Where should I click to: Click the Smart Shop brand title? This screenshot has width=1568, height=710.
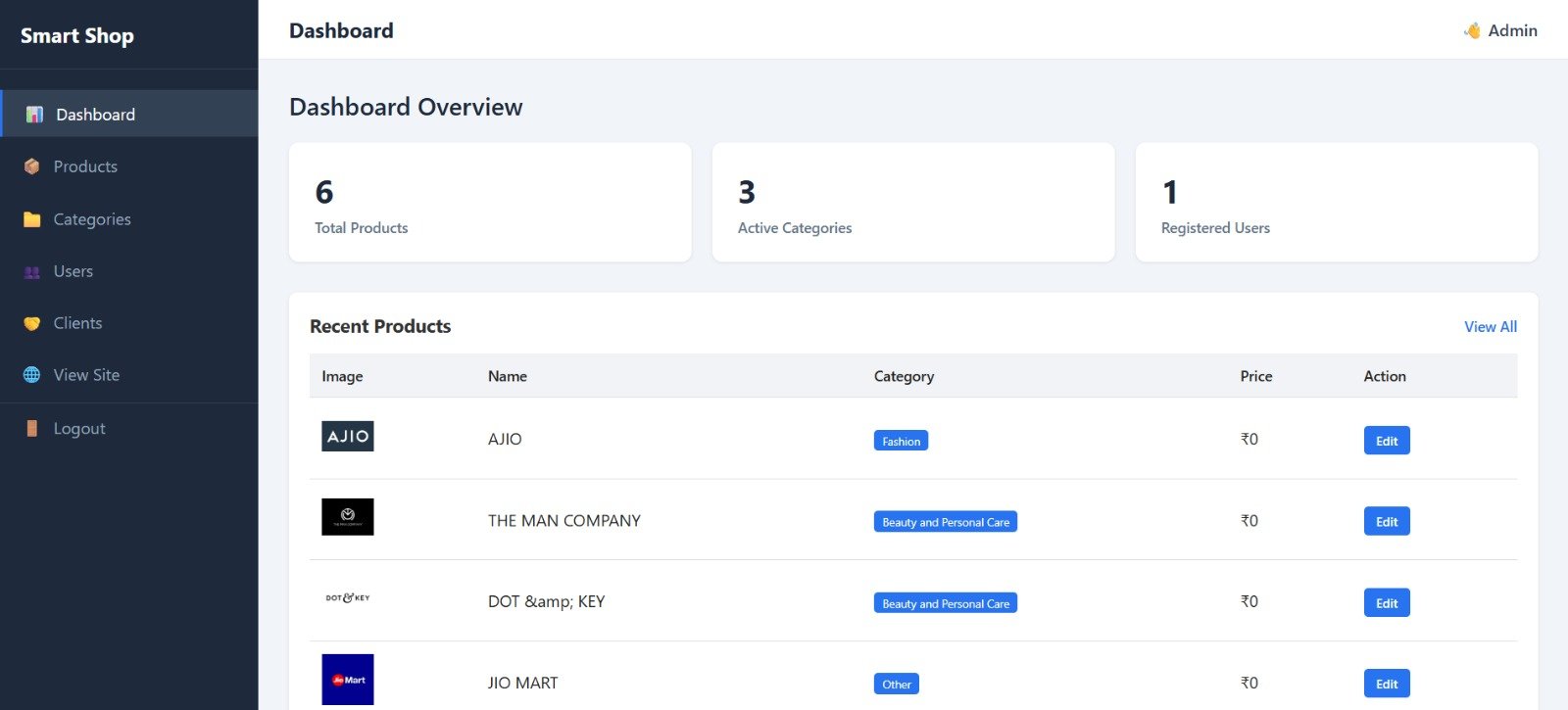click(77, 36)
